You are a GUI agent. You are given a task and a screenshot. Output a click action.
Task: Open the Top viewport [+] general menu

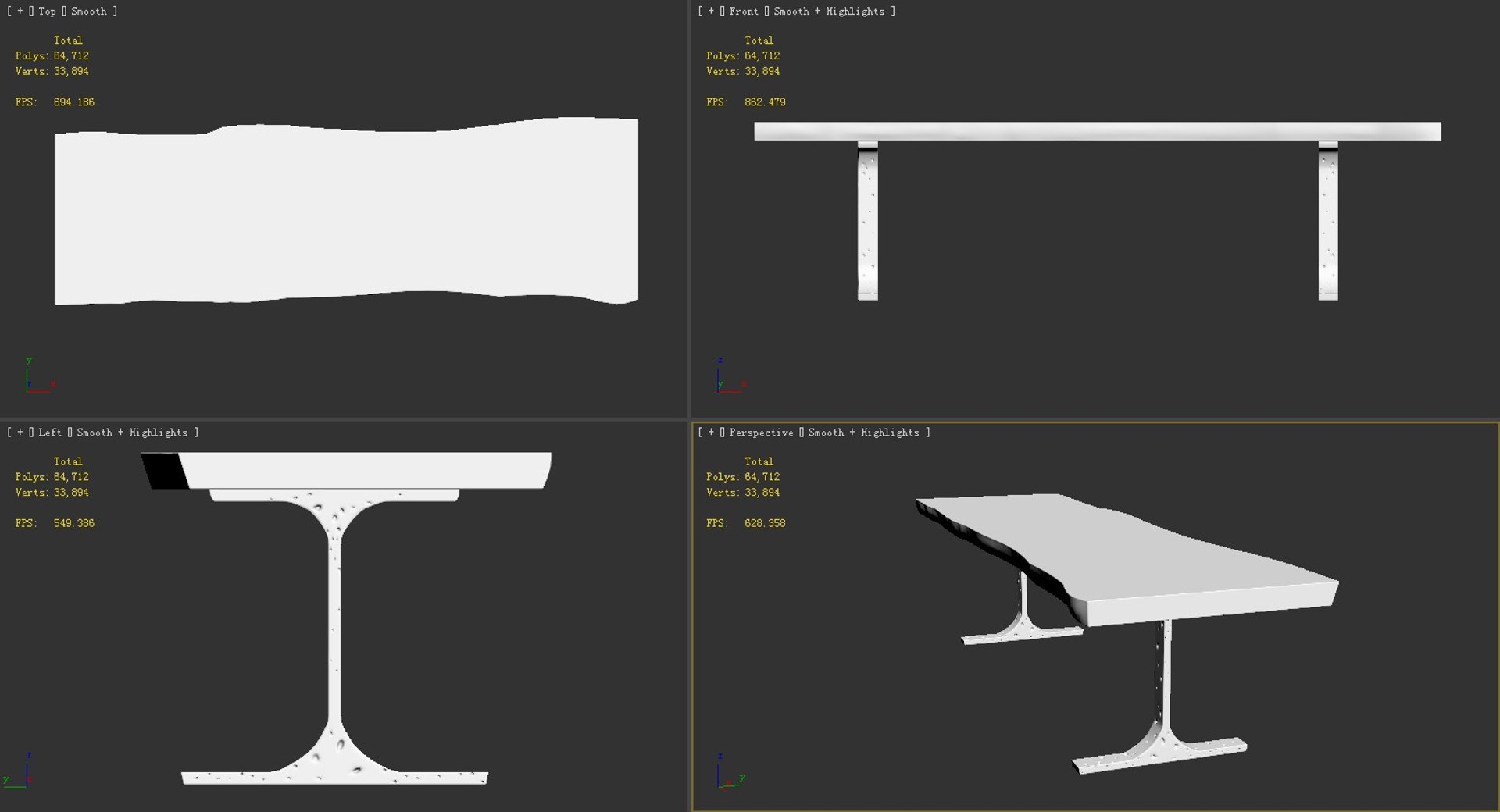pos(20,11)
